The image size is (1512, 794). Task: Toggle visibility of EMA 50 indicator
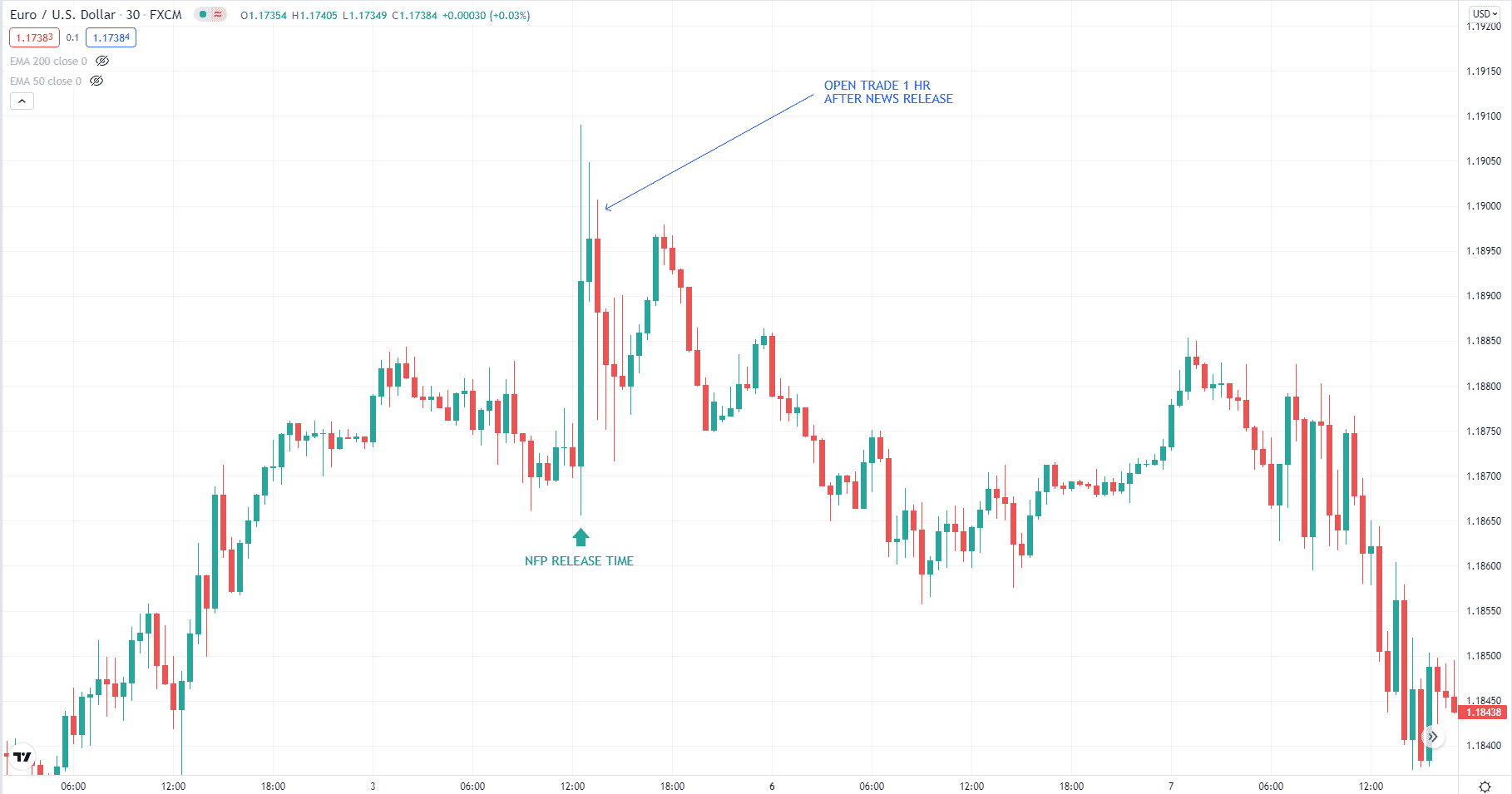point(96,81)
